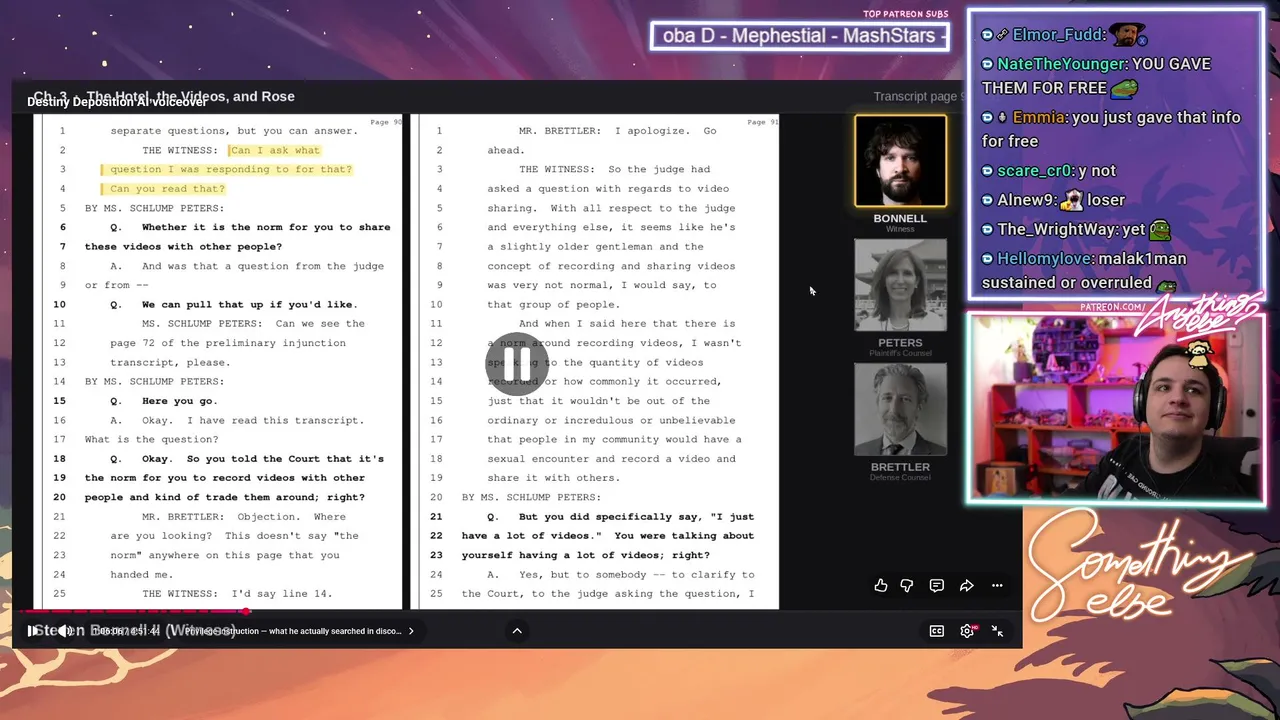Click chat username Emmia
This screenshot has width=1280, height=720.
[x=1039, y=117]
